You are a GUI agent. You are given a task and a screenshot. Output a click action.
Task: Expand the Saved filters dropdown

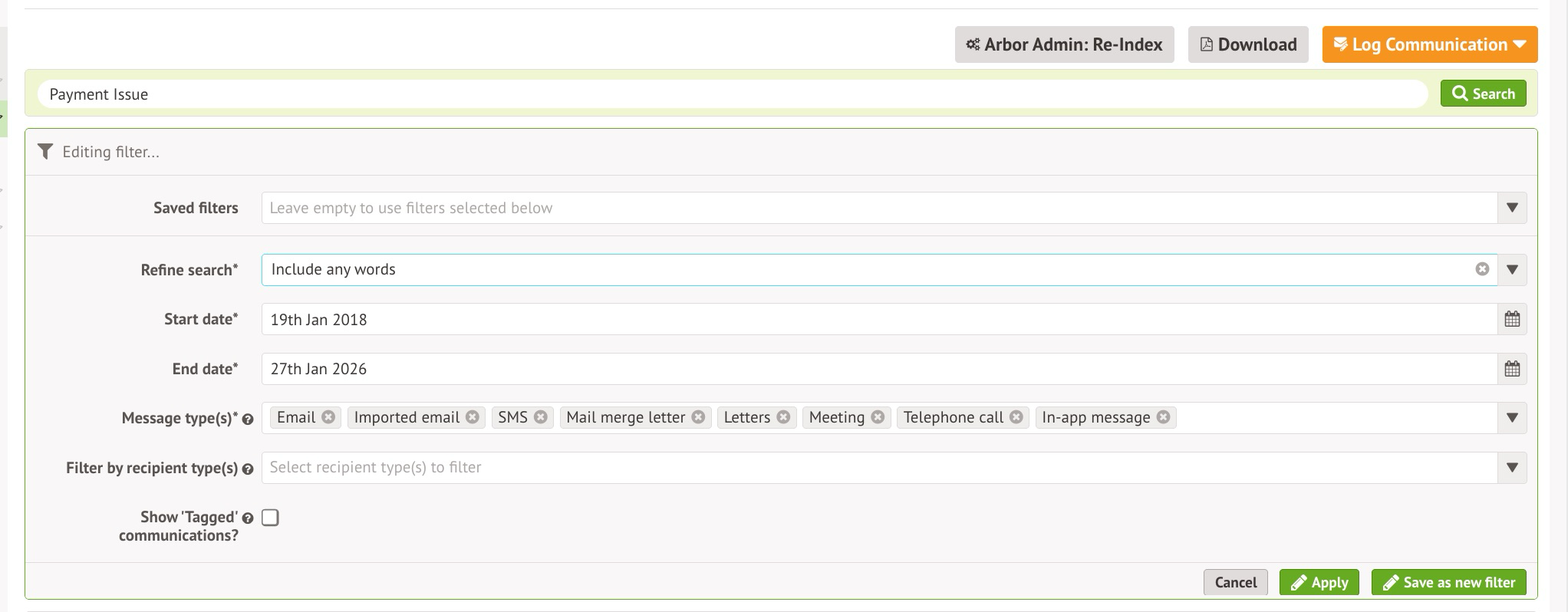point(1511,208)
